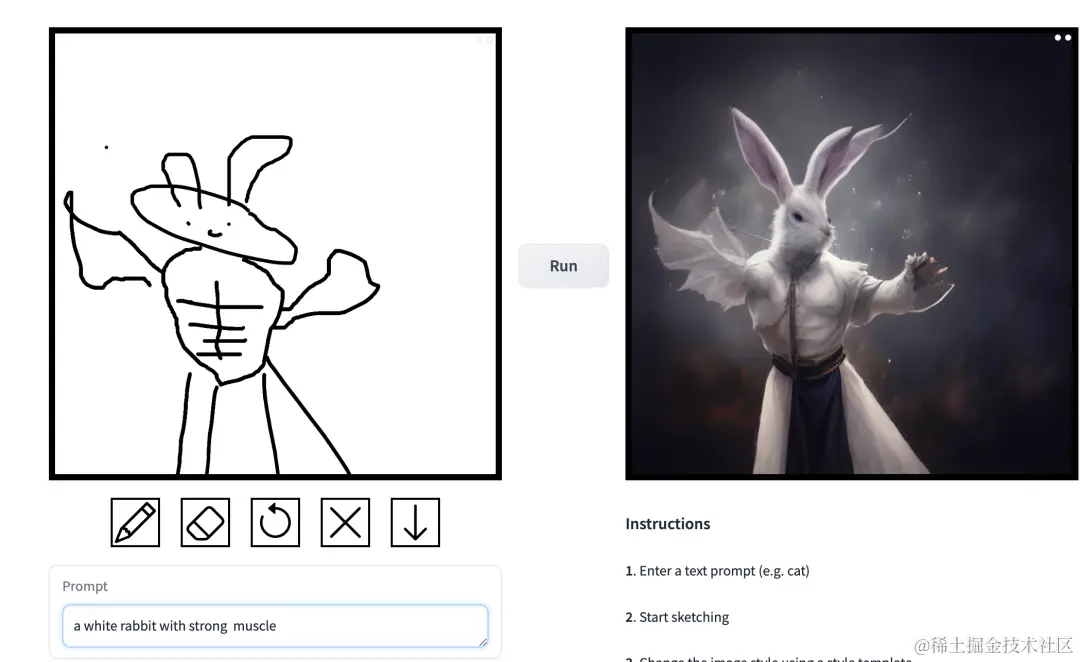Click the right white dot on output image
Viewport: 1080px width, 662px height.
click(x=1068, y=38)
